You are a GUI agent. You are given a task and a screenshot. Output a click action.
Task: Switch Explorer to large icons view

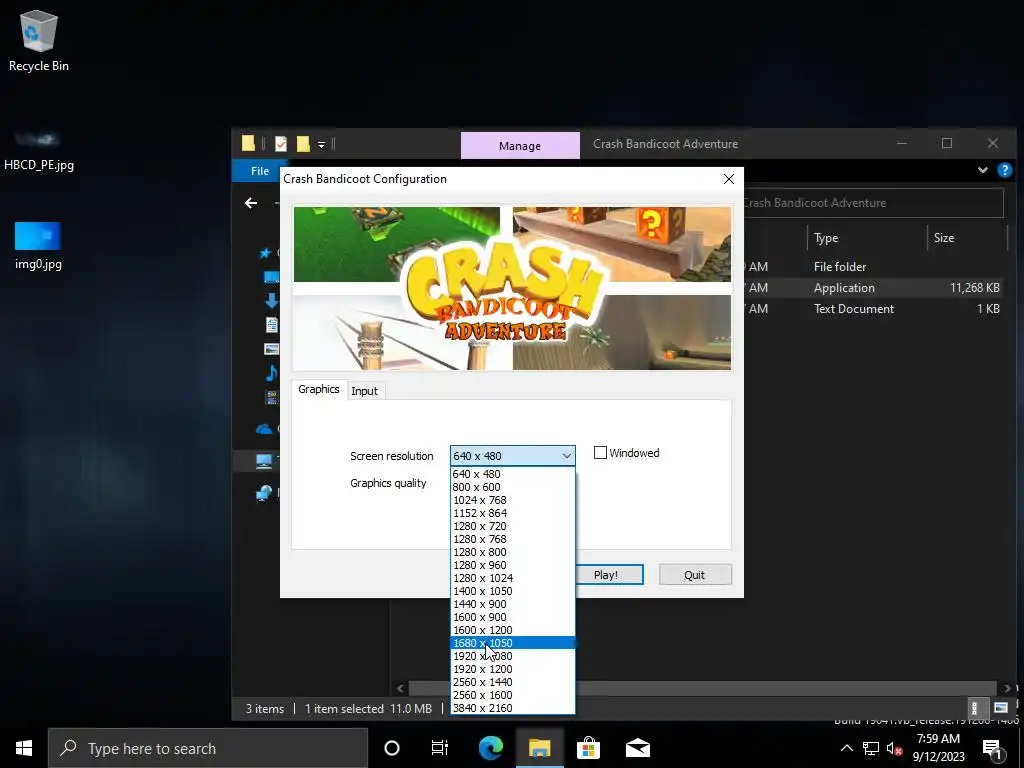[x=1000, y=708]
